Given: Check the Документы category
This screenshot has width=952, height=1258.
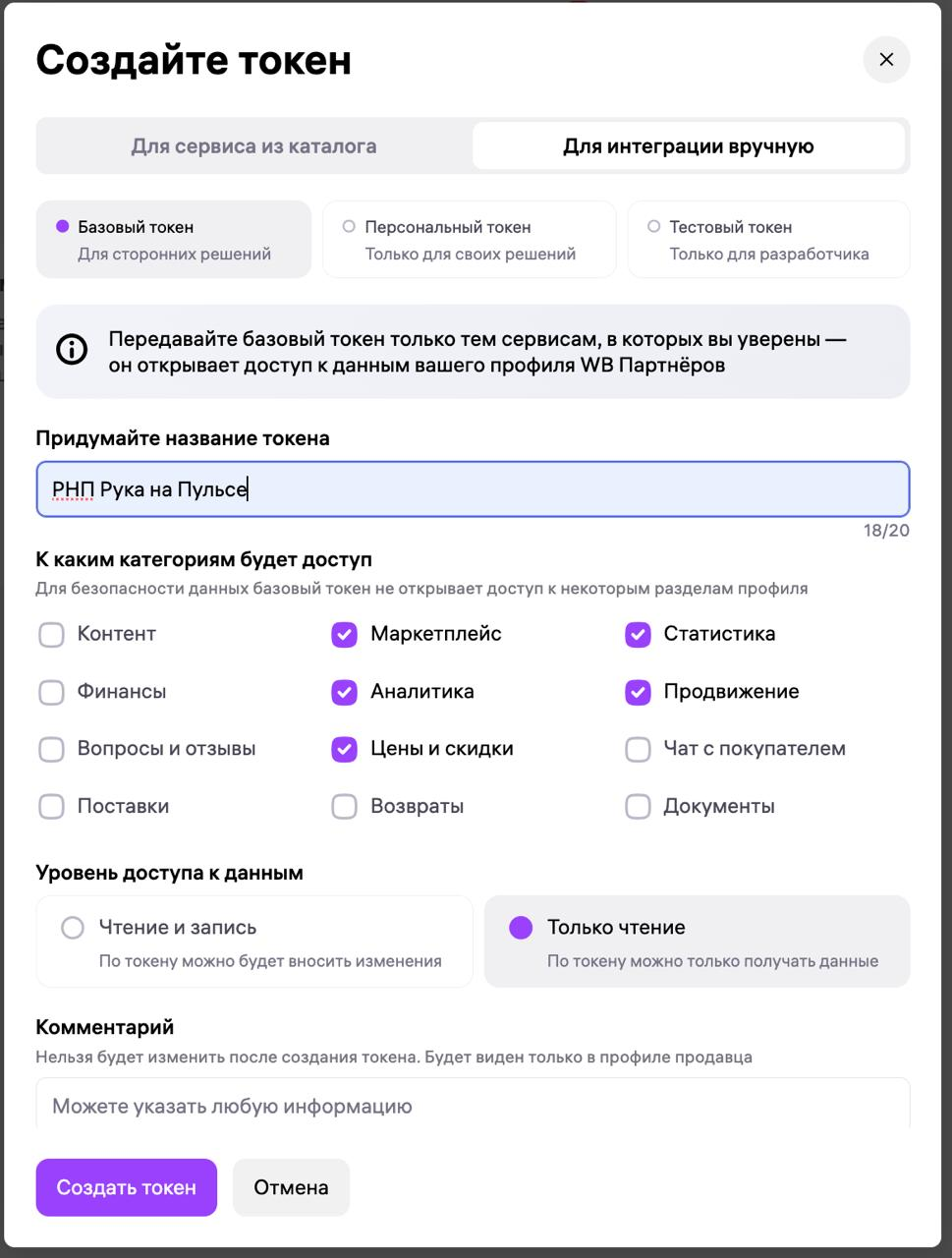Looking at the screenshot, I should (638, 807).
